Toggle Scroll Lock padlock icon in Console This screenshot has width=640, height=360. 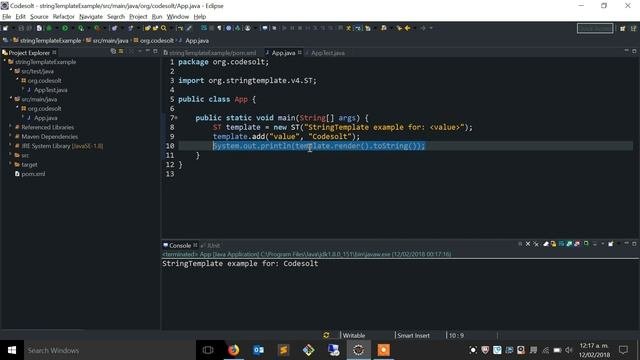[x=553, y=244]
